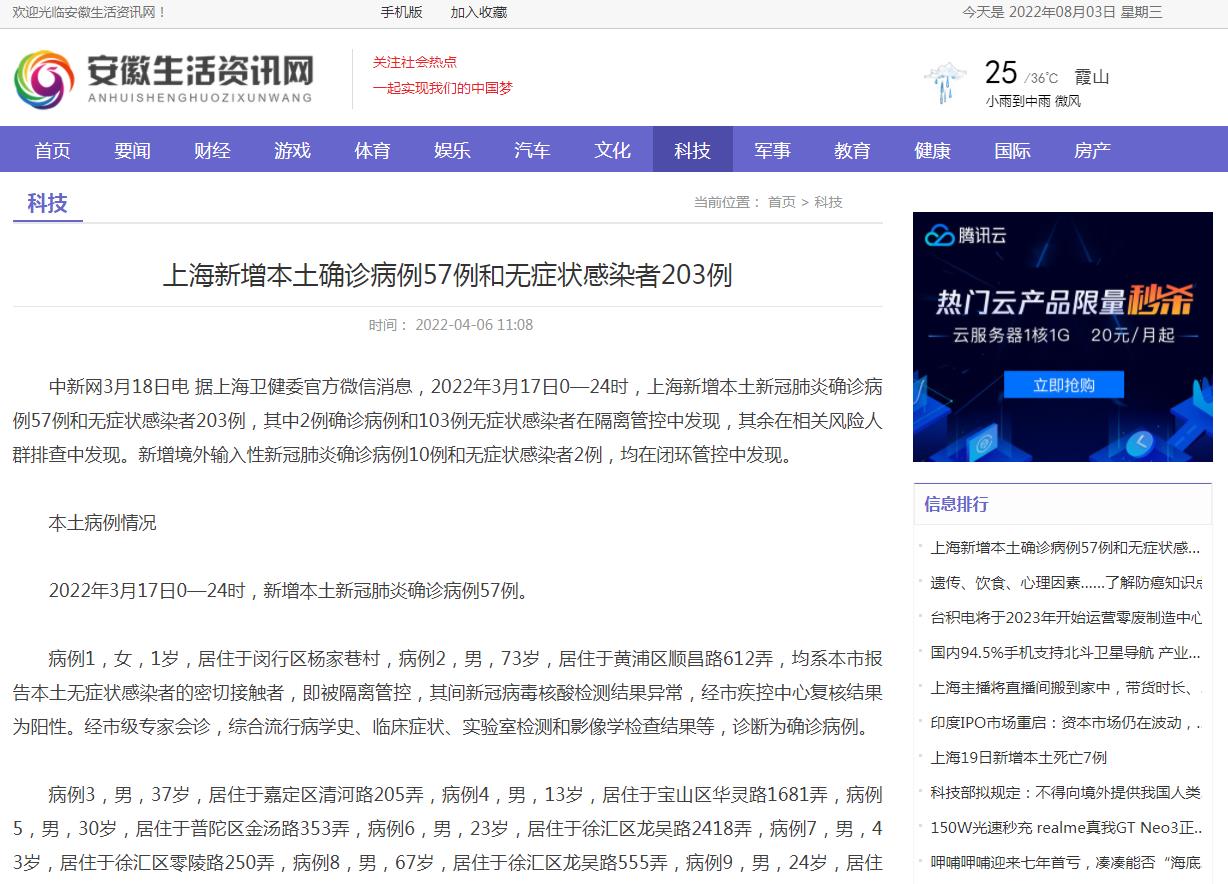This screenshot has width=1228, height=884.
Task: Click the date text 2022年08月03日 星期三
Action: (x=1086, y=12)
